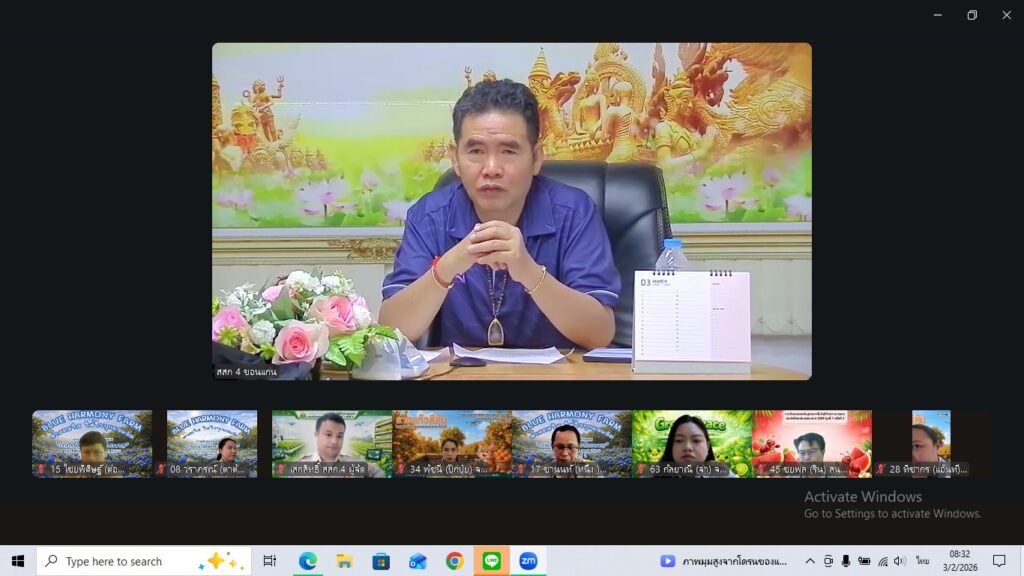Open the LINE app in the taskbar
The height and width of the screenshot is (576, 1024).
click(x=491, y=561)
